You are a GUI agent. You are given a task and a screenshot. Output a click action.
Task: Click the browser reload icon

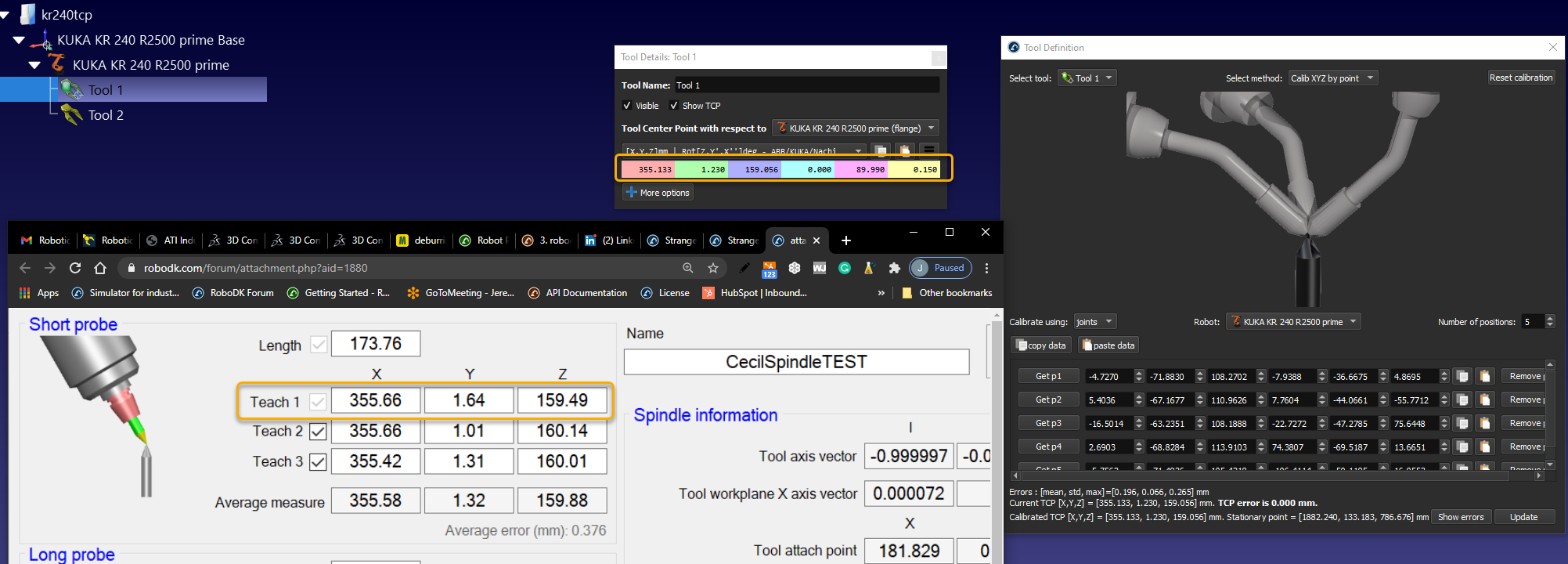[75, 268]
